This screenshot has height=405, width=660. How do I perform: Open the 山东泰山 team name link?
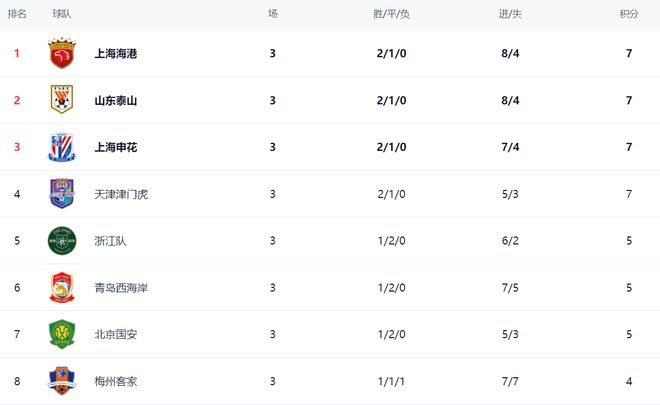[x=116, y=101]
